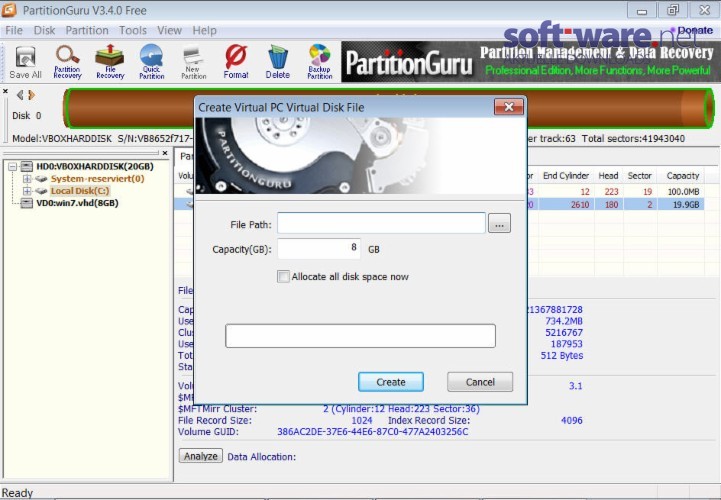The image size is (721, 500).
Task: Go to next disk arrow
Action: coord(31,95)
